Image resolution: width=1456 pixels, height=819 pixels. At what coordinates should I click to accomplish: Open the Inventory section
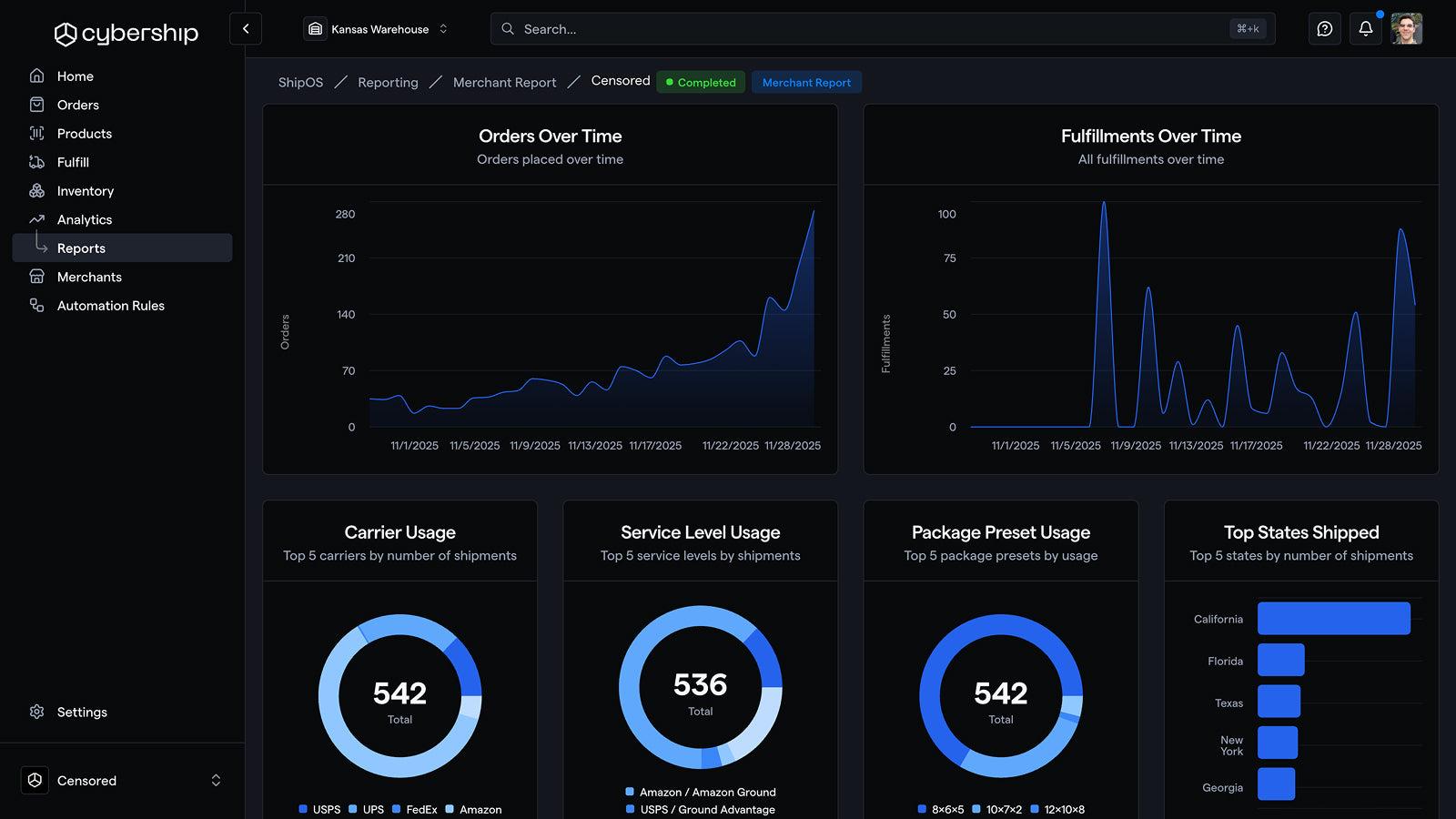86,191
